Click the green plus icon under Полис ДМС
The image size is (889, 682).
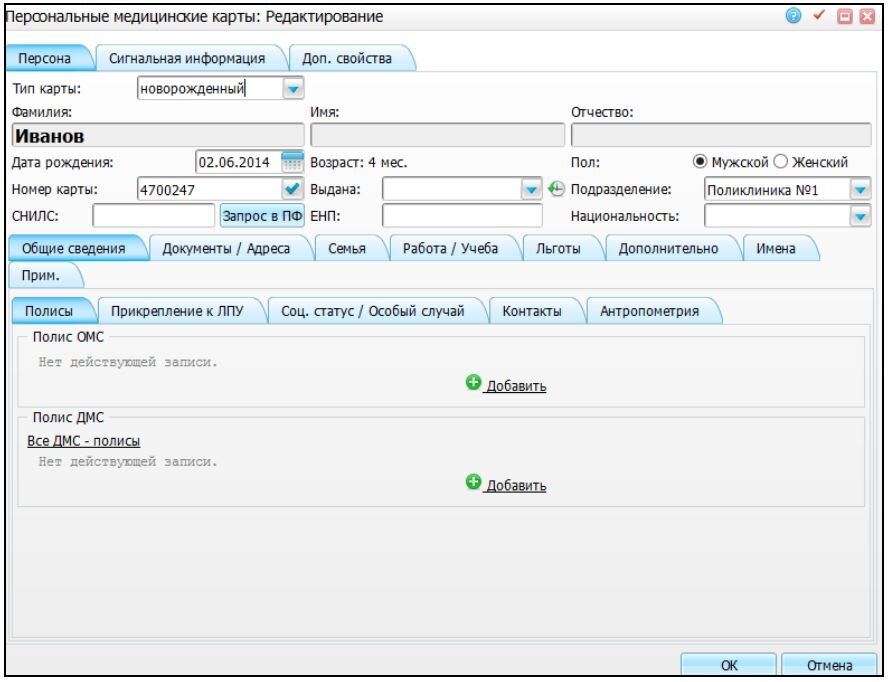click(x=473, y=482)
